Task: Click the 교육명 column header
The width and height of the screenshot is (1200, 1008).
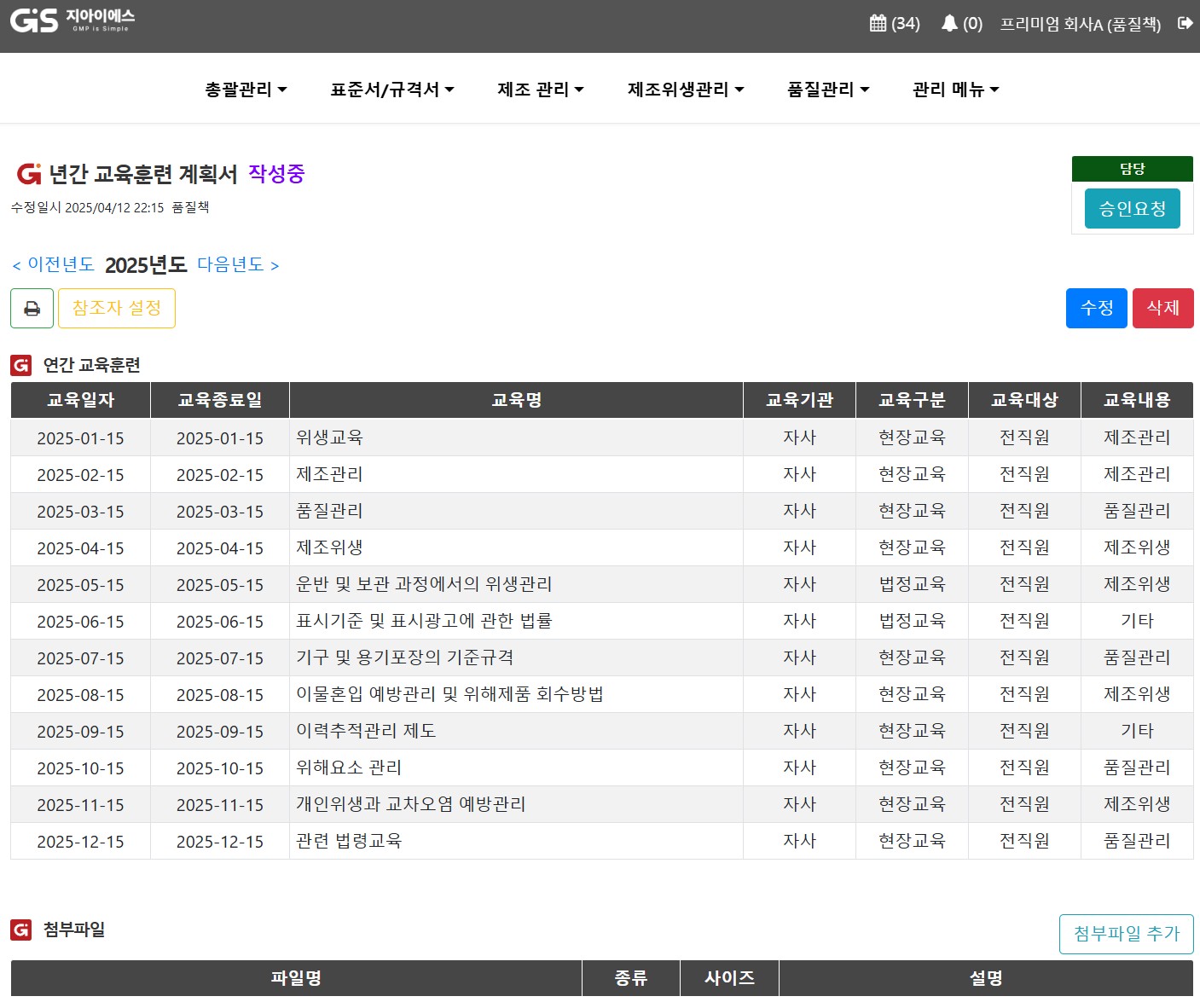Action: (x=517, y=400)
